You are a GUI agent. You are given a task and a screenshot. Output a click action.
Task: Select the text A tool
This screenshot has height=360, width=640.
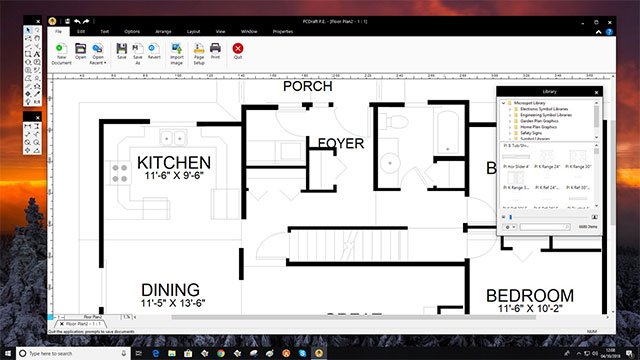tap(37, 53)
